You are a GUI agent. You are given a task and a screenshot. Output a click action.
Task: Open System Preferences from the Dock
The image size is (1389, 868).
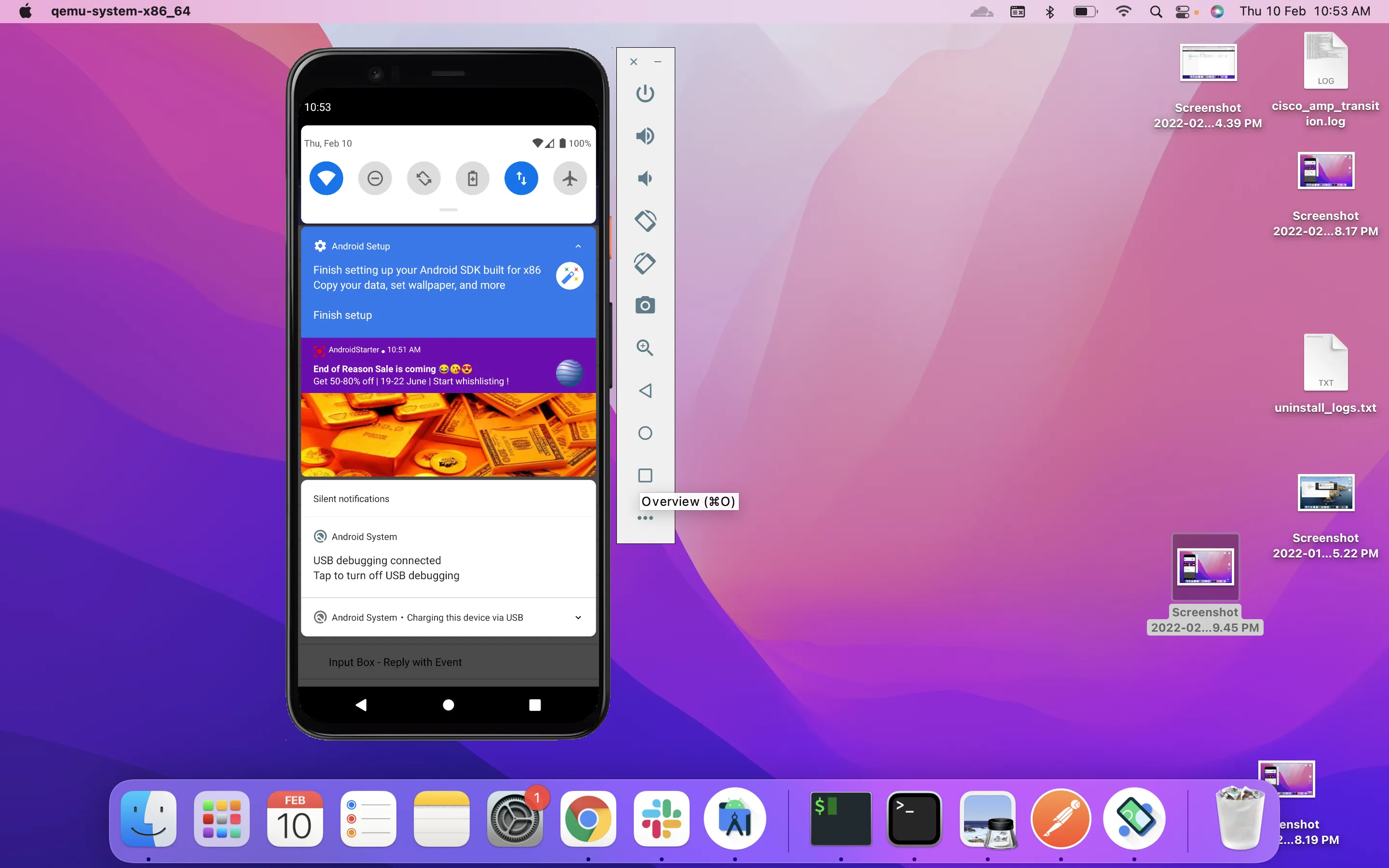[x=515, y=819]
